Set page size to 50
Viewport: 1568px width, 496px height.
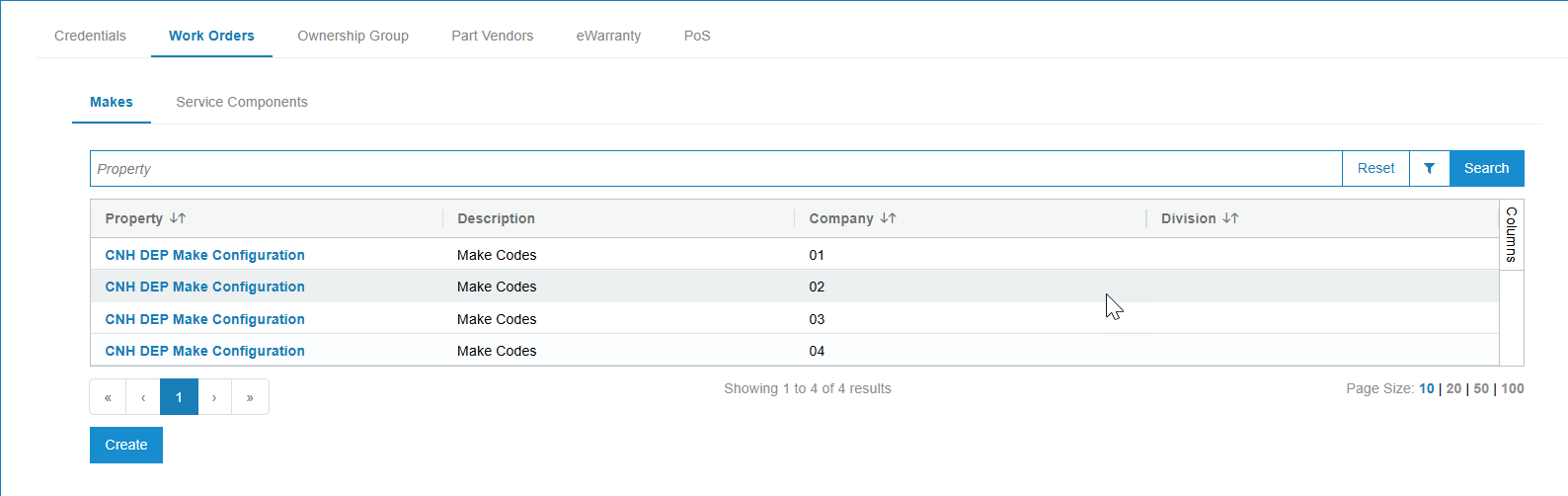(1481, 388)
